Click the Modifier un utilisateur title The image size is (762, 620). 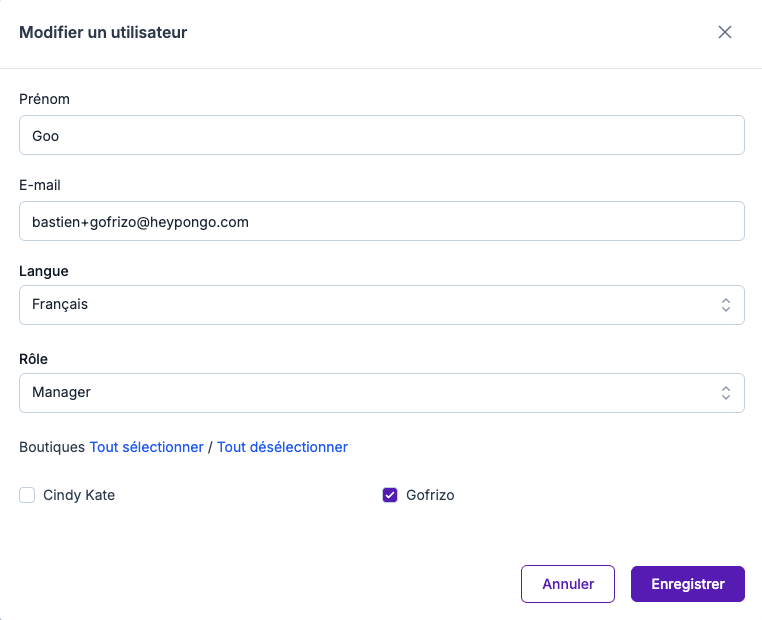pyautogui.click(x=103, y=32)
